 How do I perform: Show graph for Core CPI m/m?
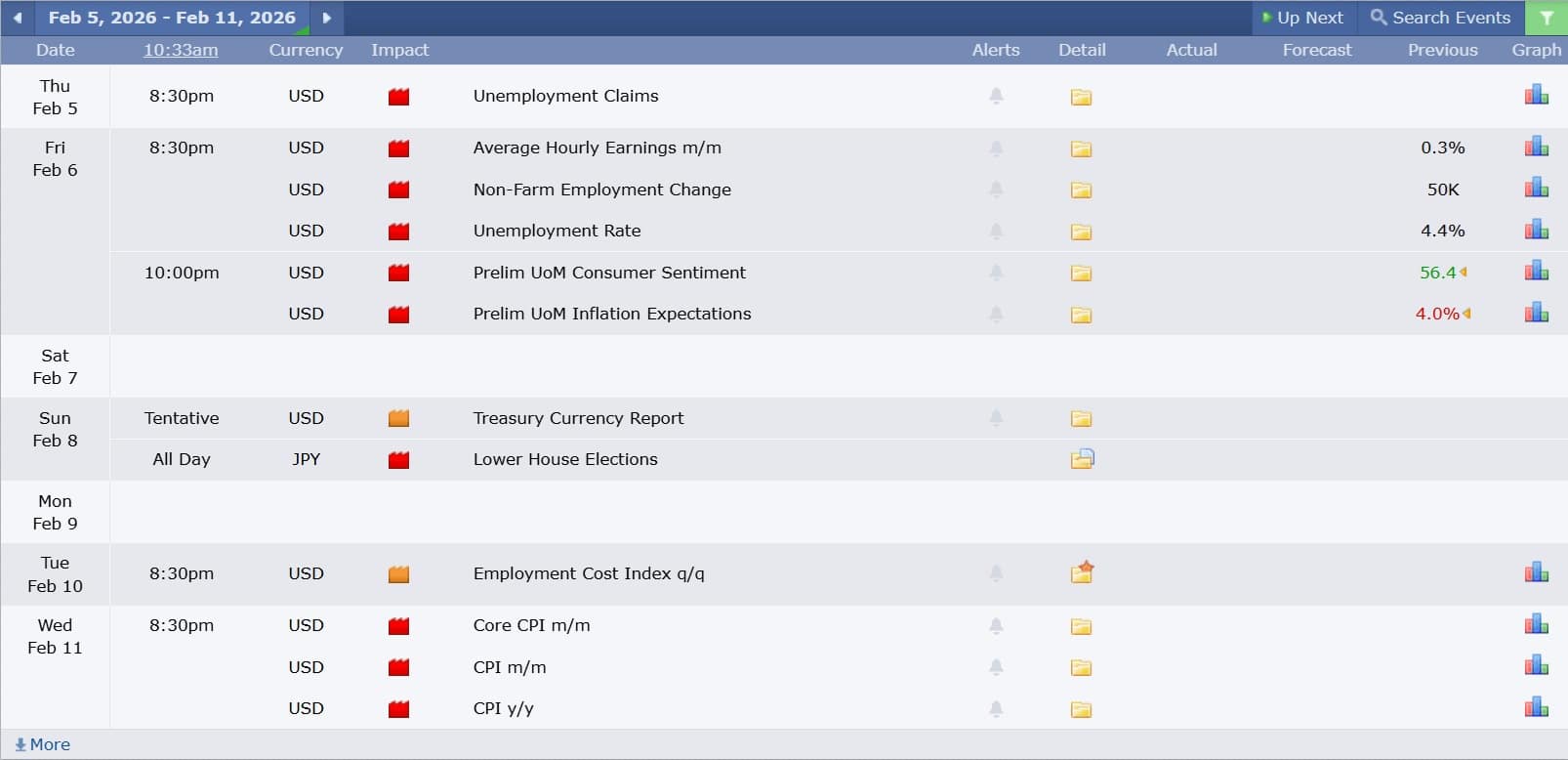click(x=1536, y=625)
